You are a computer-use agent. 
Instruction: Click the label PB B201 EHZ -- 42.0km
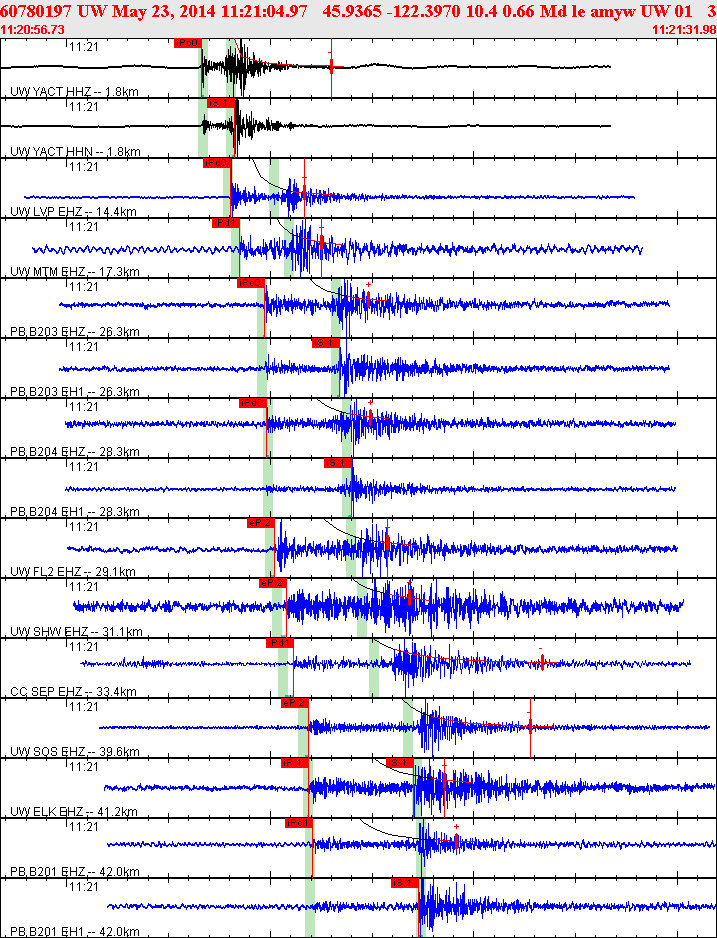coord(75,872)
